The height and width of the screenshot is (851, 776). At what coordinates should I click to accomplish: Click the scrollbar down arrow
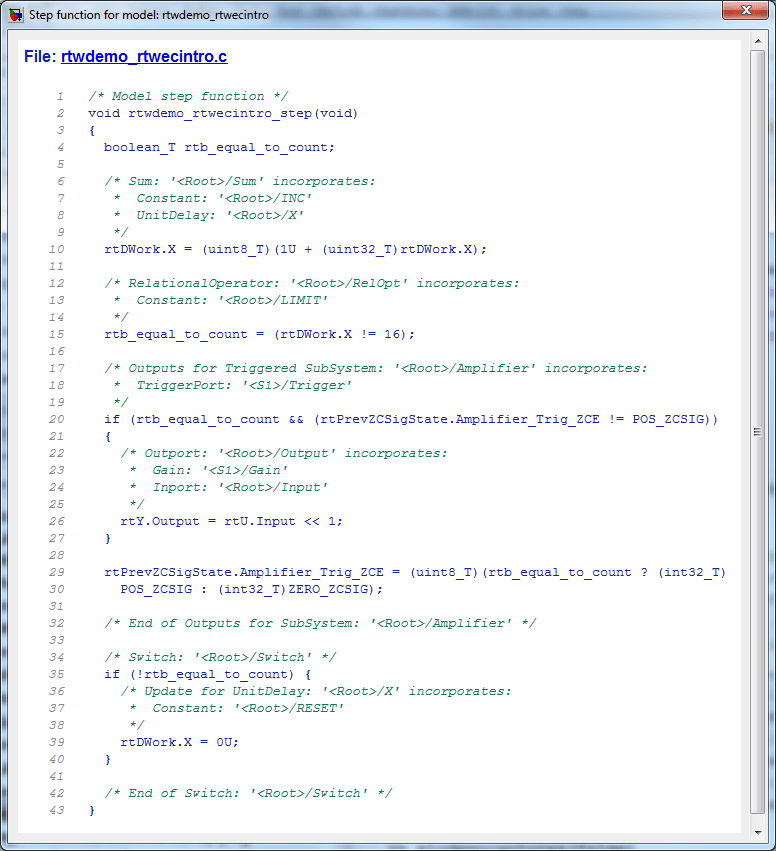click(x=758, y=833)
